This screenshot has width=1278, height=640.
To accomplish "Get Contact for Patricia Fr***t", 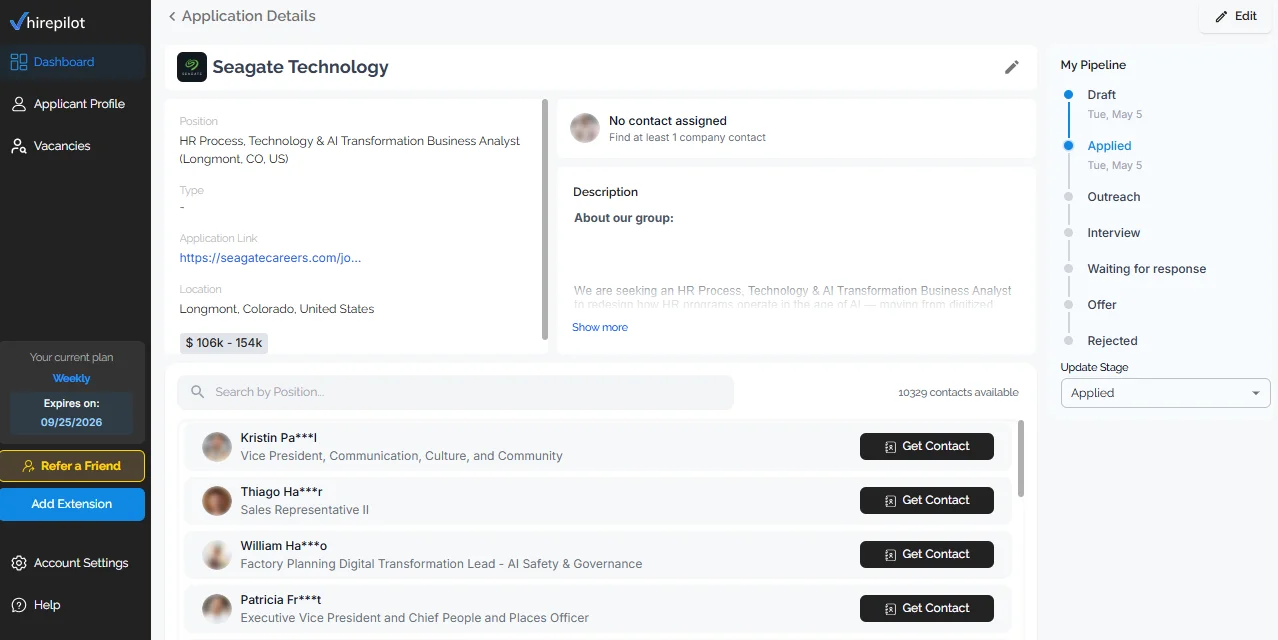I will pos(927,608).
